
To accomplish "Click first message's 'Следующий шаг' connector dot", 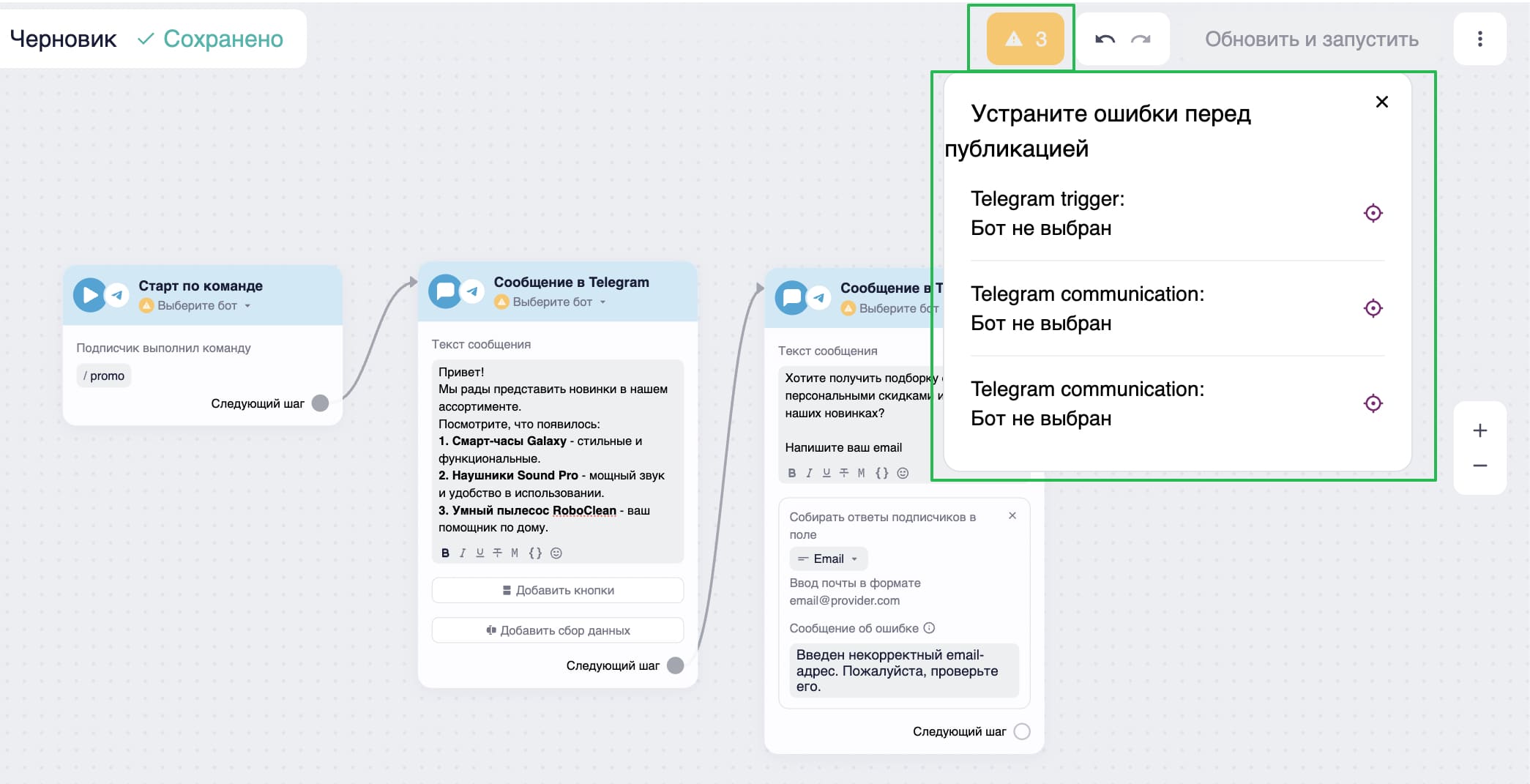I will 675,665.
